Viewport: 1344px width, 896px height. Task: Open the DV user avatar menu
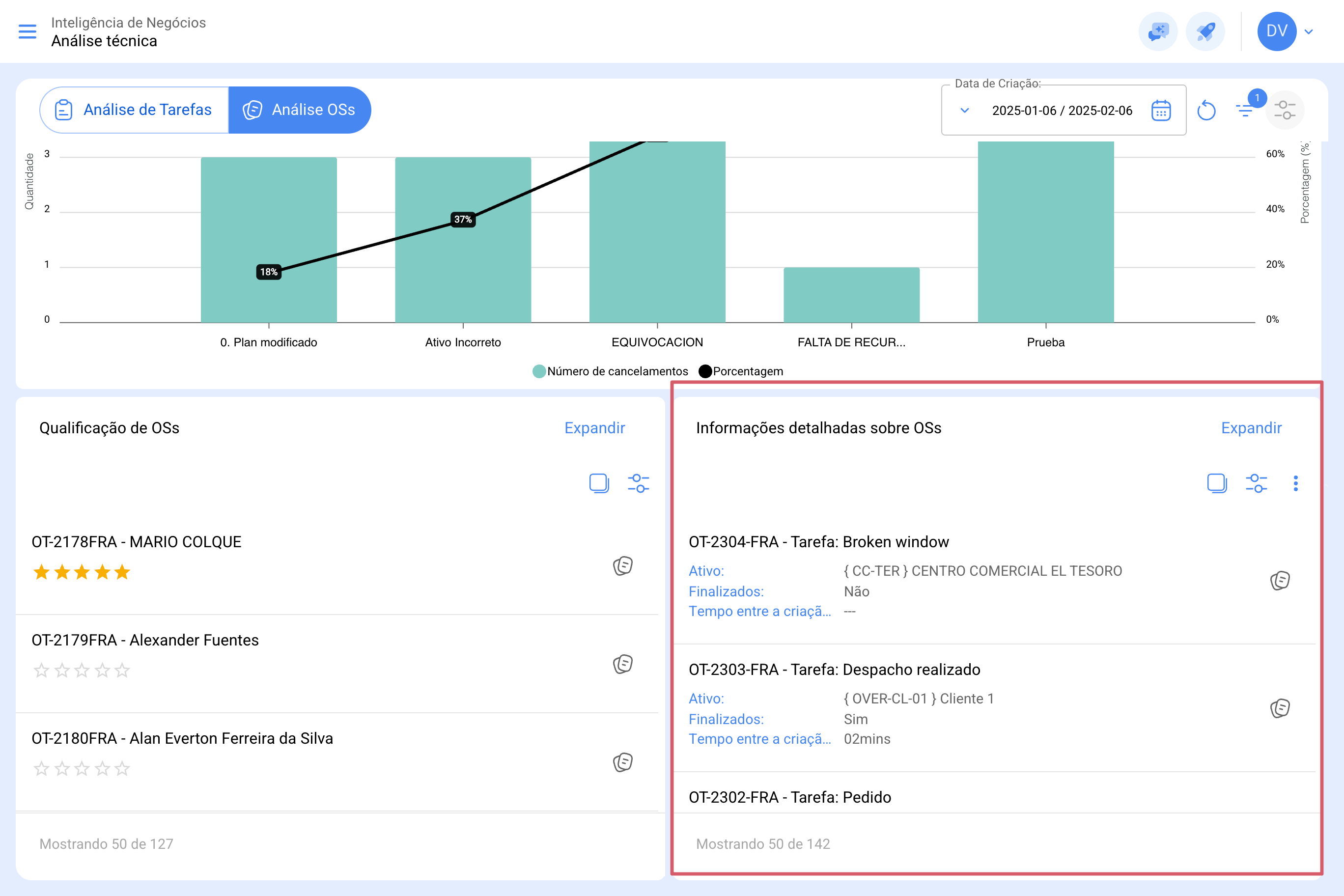click(x=1277, y=31)
